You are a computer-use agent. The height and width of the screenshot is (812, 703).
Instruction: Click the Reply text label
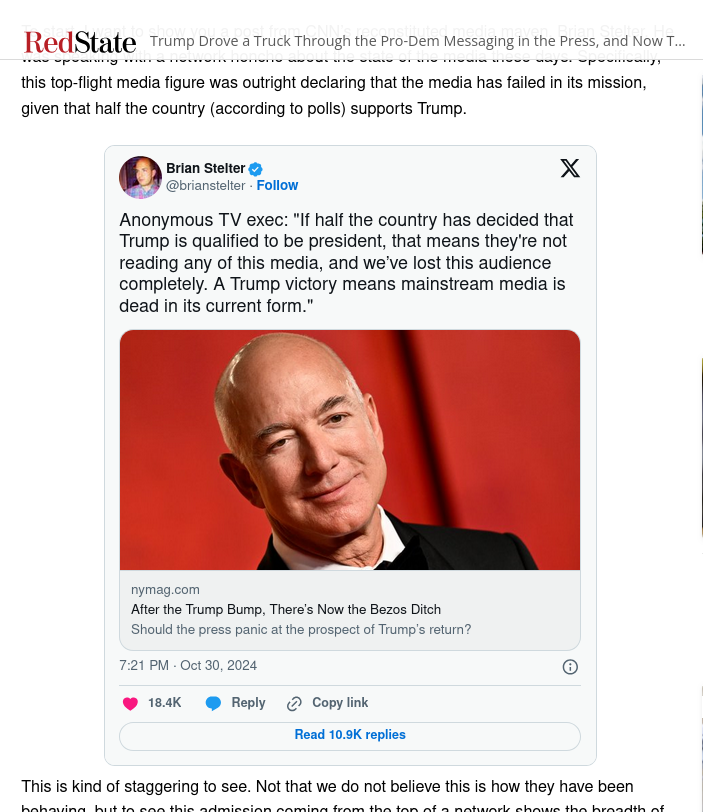click(x=248, y=703)
